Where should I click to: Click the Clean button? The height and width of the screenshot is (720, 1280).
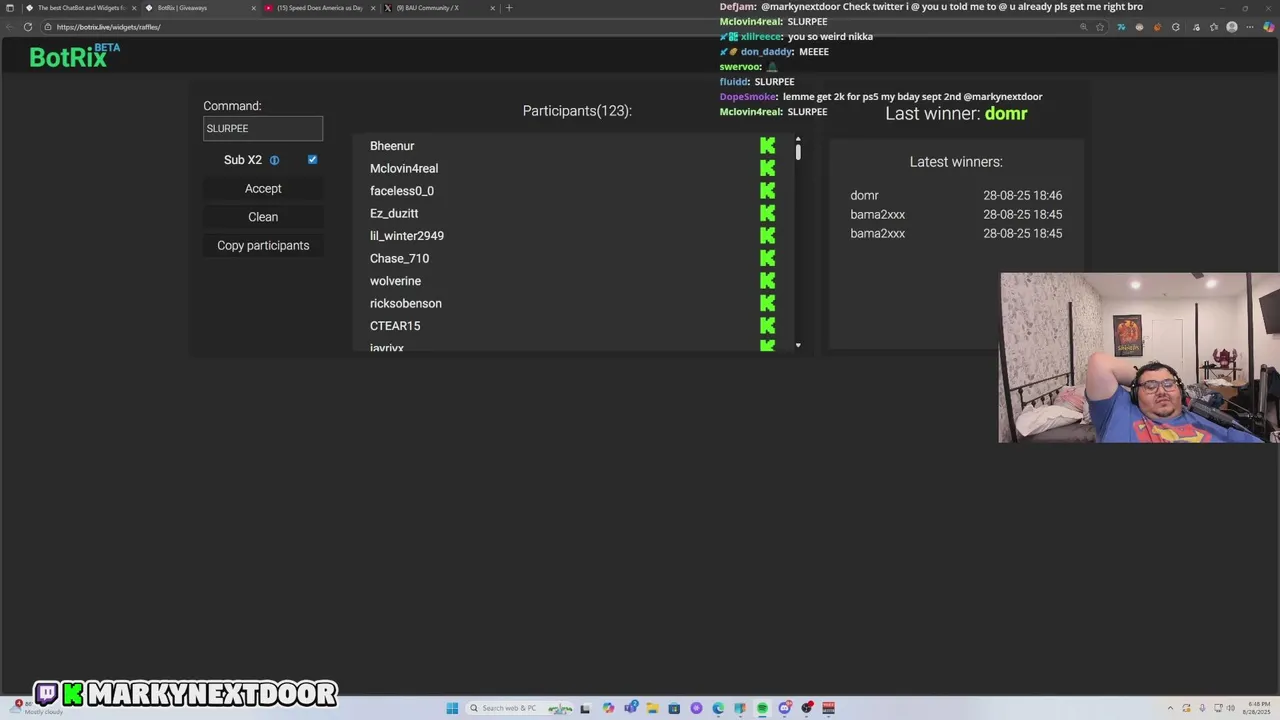pos(263,217)
